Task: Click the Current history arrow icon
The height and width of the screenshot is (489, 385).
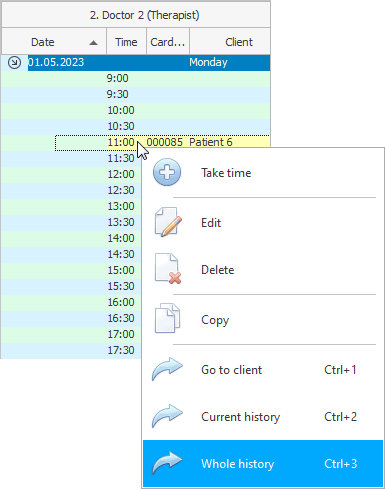Action: tap(167, 416)
